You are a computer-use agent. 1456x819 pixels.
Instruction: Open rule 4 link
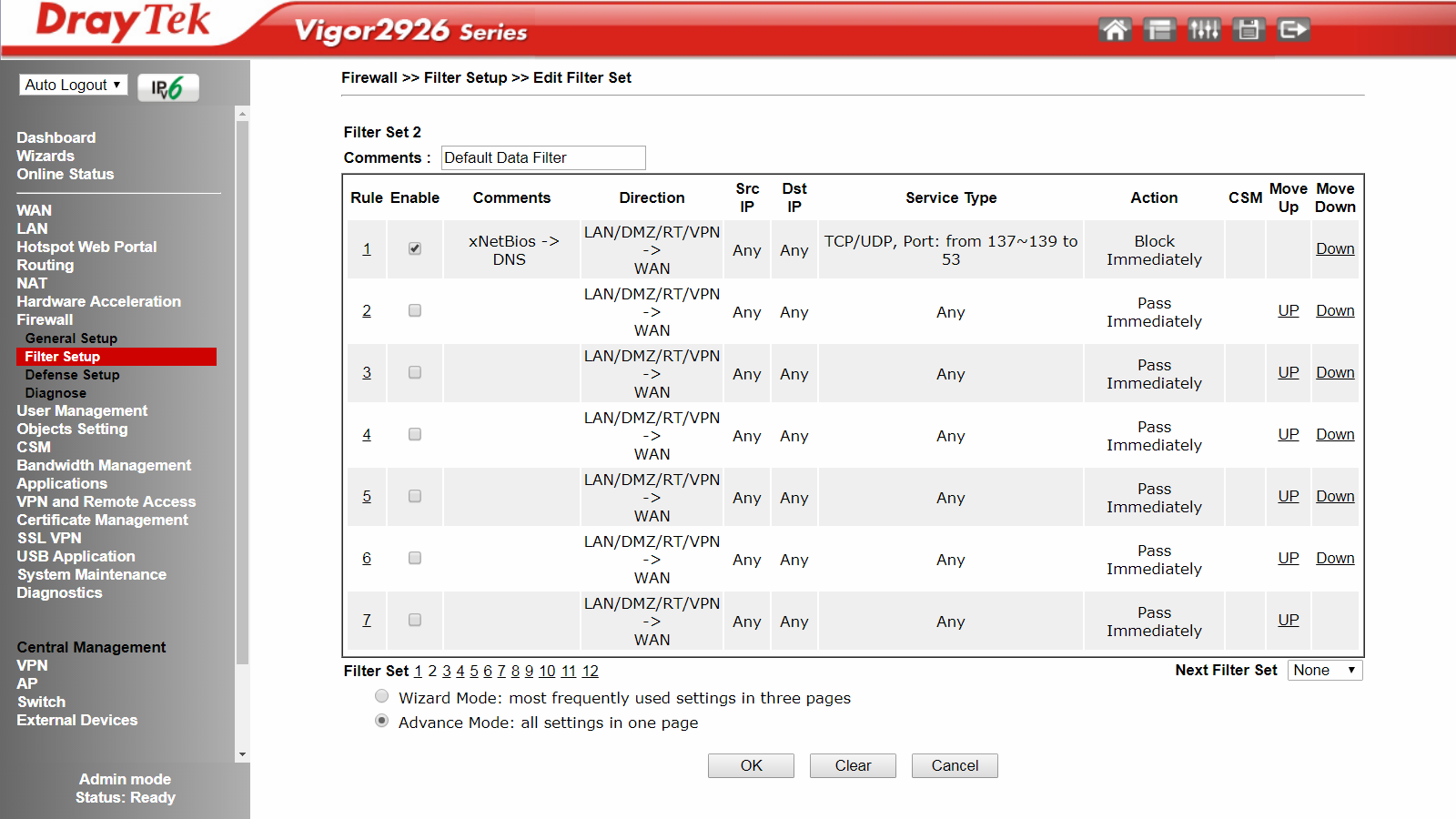367,434
